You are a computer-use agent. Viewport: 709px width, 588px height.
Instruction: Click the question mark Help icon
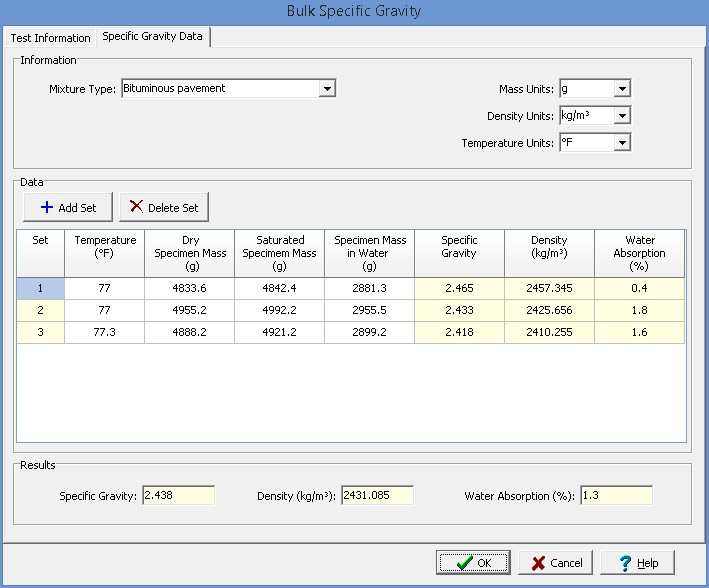tap(625, 563)
